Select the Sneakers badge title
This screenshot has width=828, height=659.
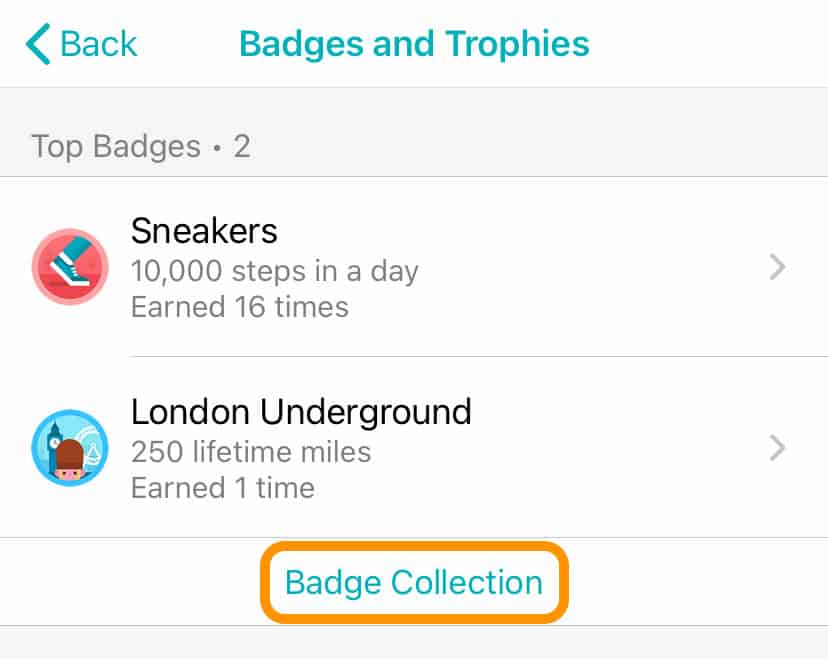[204, 232]
